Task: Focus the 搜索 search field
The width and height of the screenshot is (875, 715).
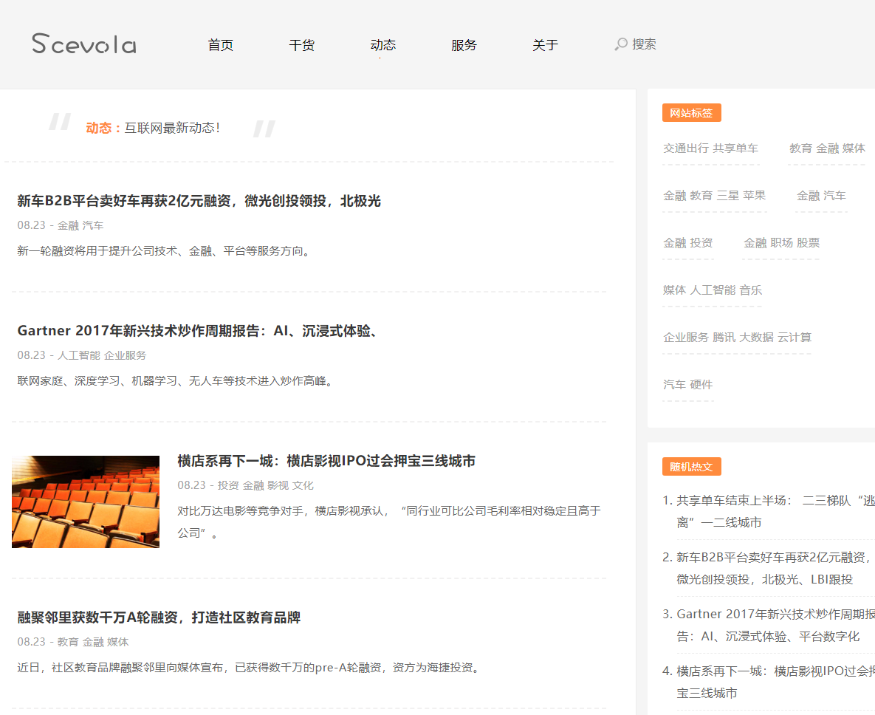Action: [644, 45]
